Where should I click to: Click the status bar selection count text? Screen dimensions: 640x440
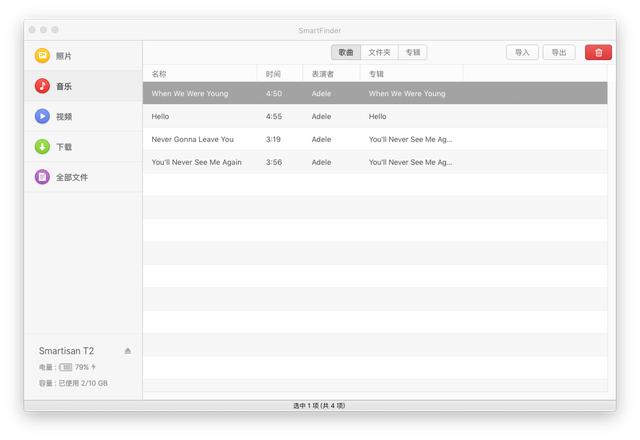(319, 405)
